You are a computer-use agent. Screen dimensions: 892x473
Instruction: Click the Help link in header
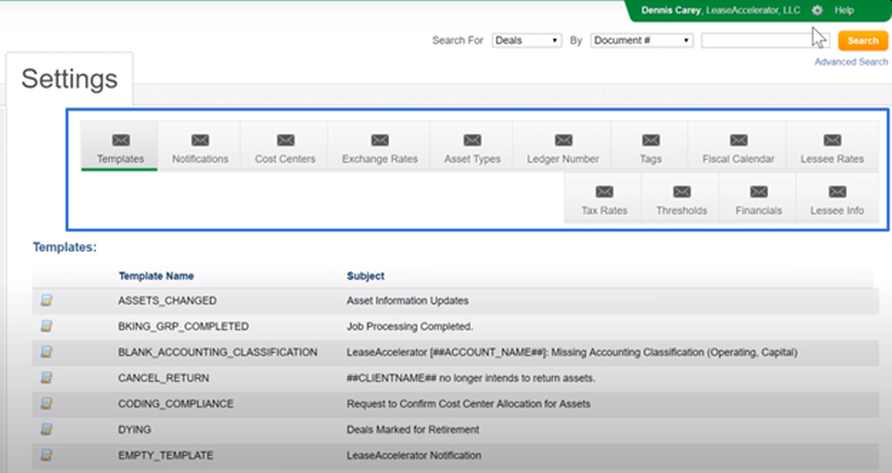point(844,10)
